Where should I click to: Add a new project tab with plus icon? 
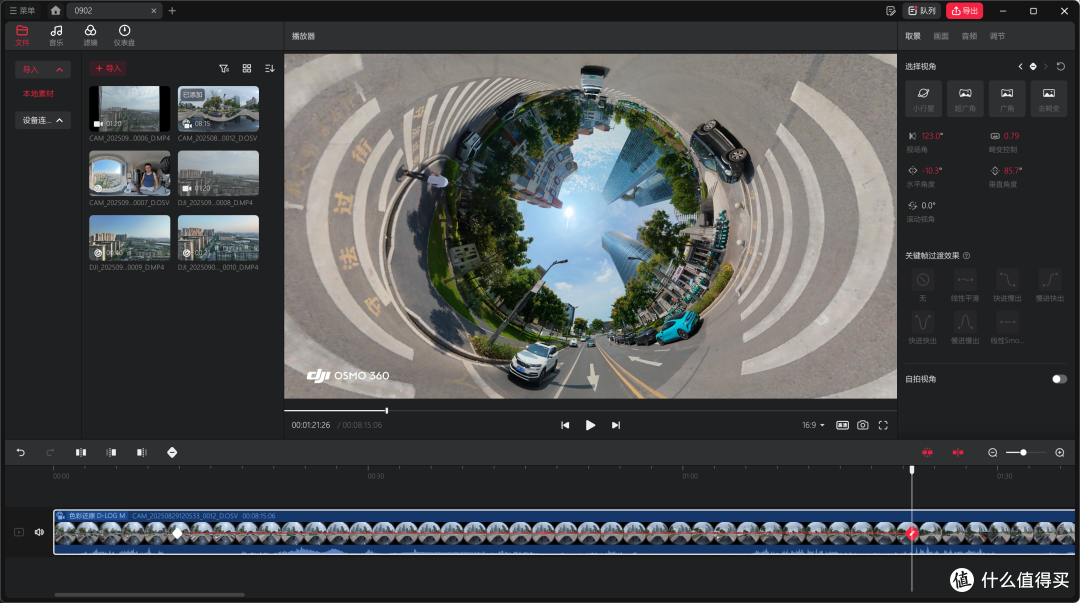click(x=172, y=10)
